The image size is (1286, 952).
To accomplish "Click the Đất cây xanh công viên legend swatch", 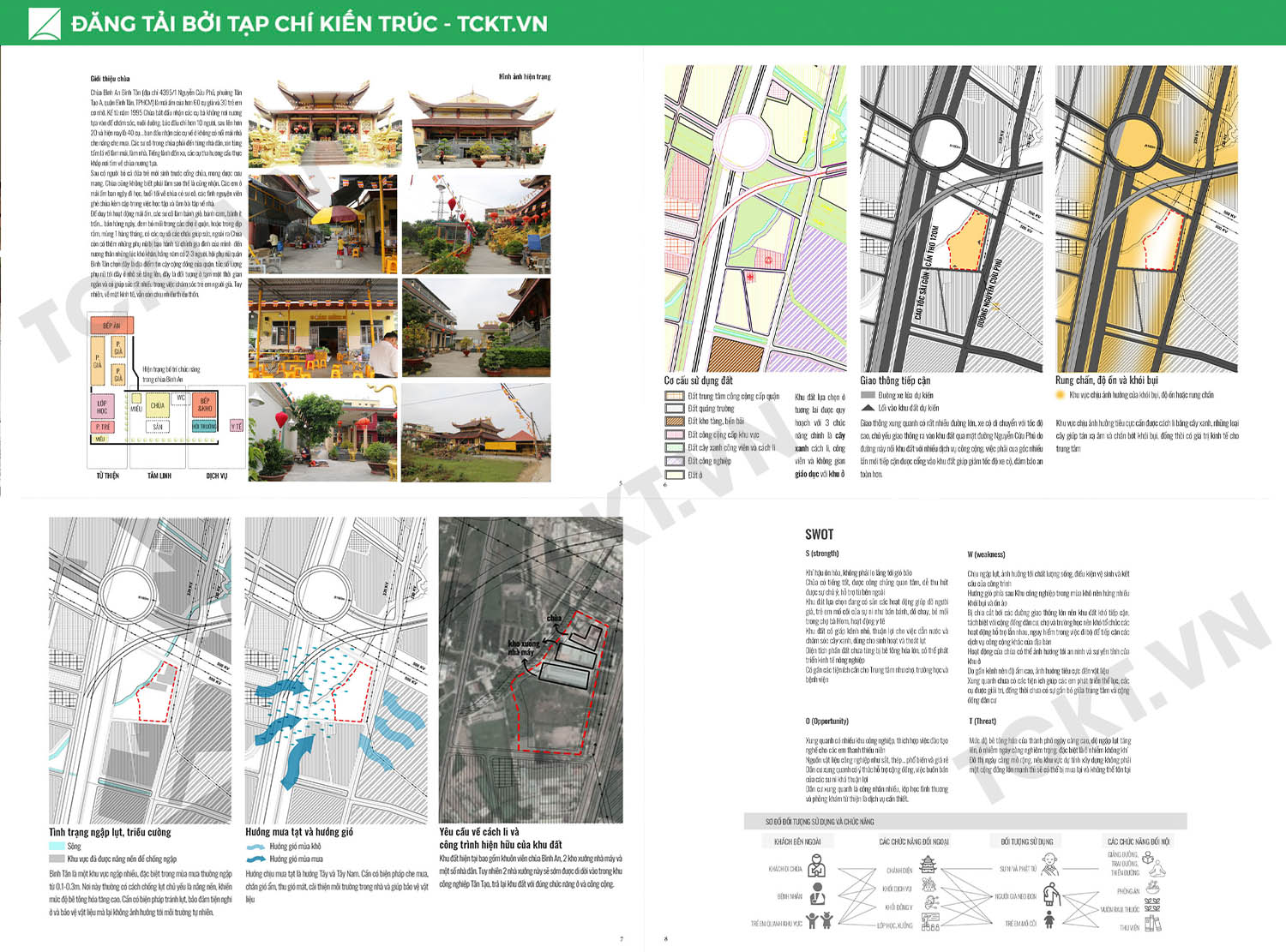I will point(674,447).
